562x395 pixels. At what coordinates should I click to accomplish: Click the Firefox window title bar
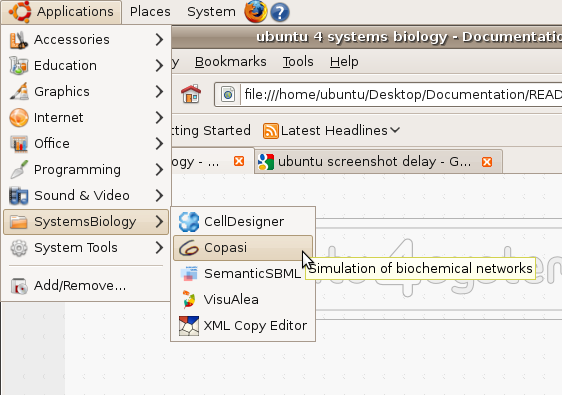pyautogui.click(x=366, y=37)
